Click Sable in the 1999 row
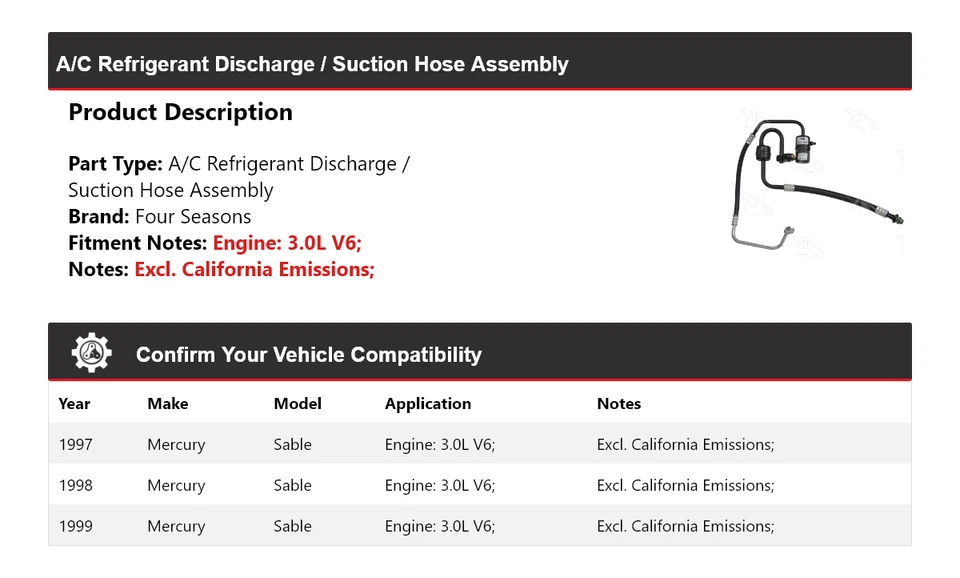The image size is (960, 578). (x=292, y=527)
